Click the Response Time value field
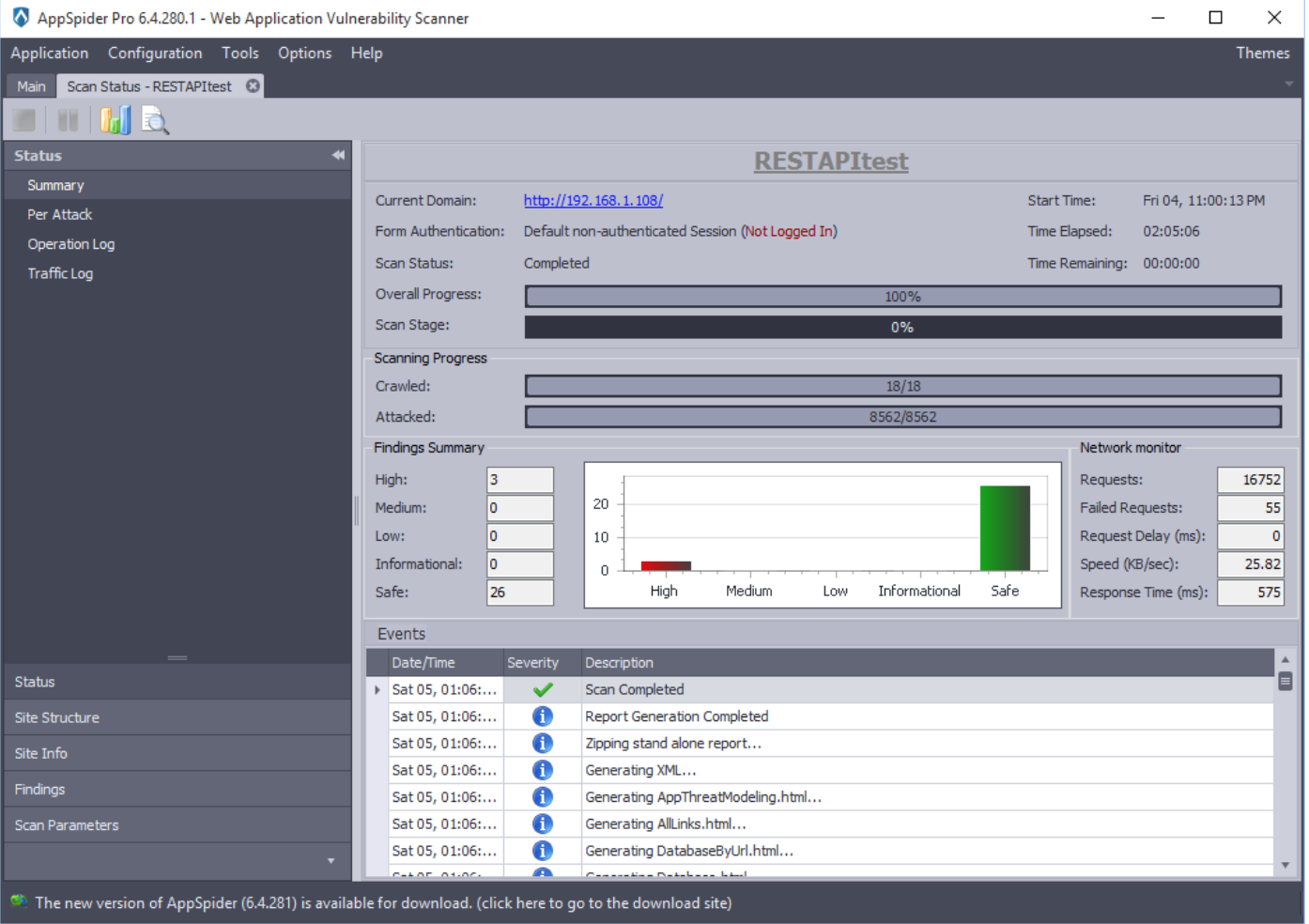Image resolution: width=1309 pixels, height=924 pixels. pos(1251,593)
